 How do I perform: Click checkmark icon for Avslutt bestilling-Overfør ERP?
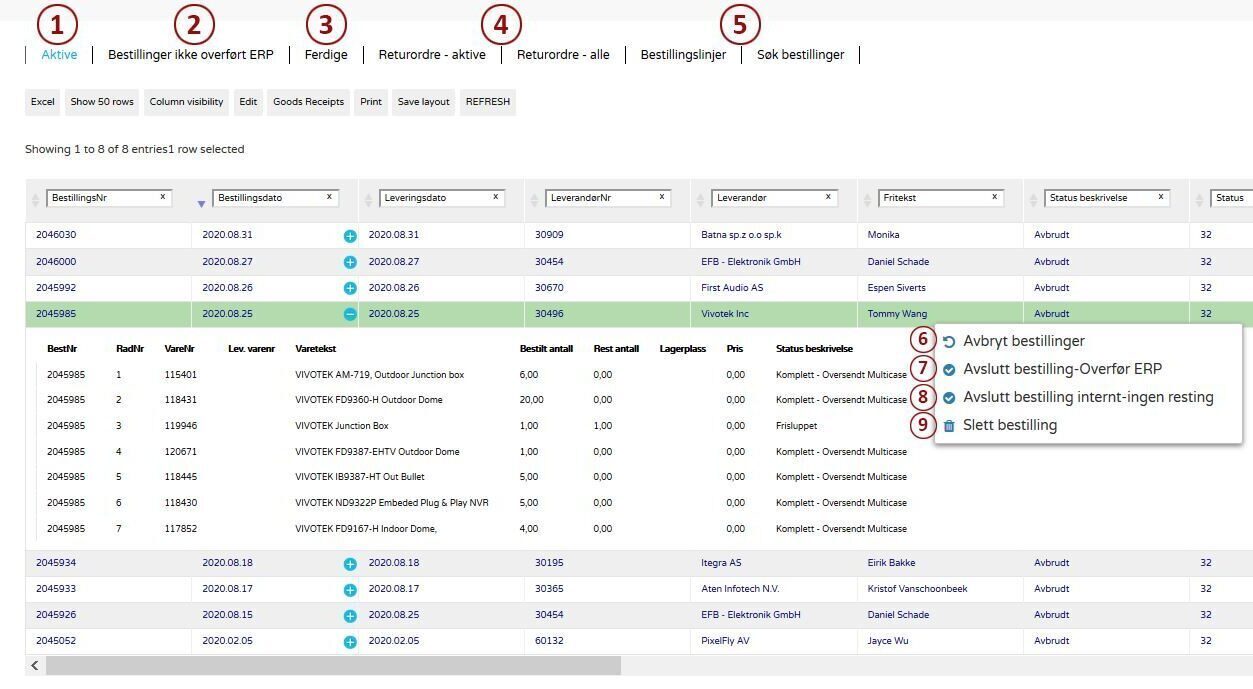tap(949, 370)
